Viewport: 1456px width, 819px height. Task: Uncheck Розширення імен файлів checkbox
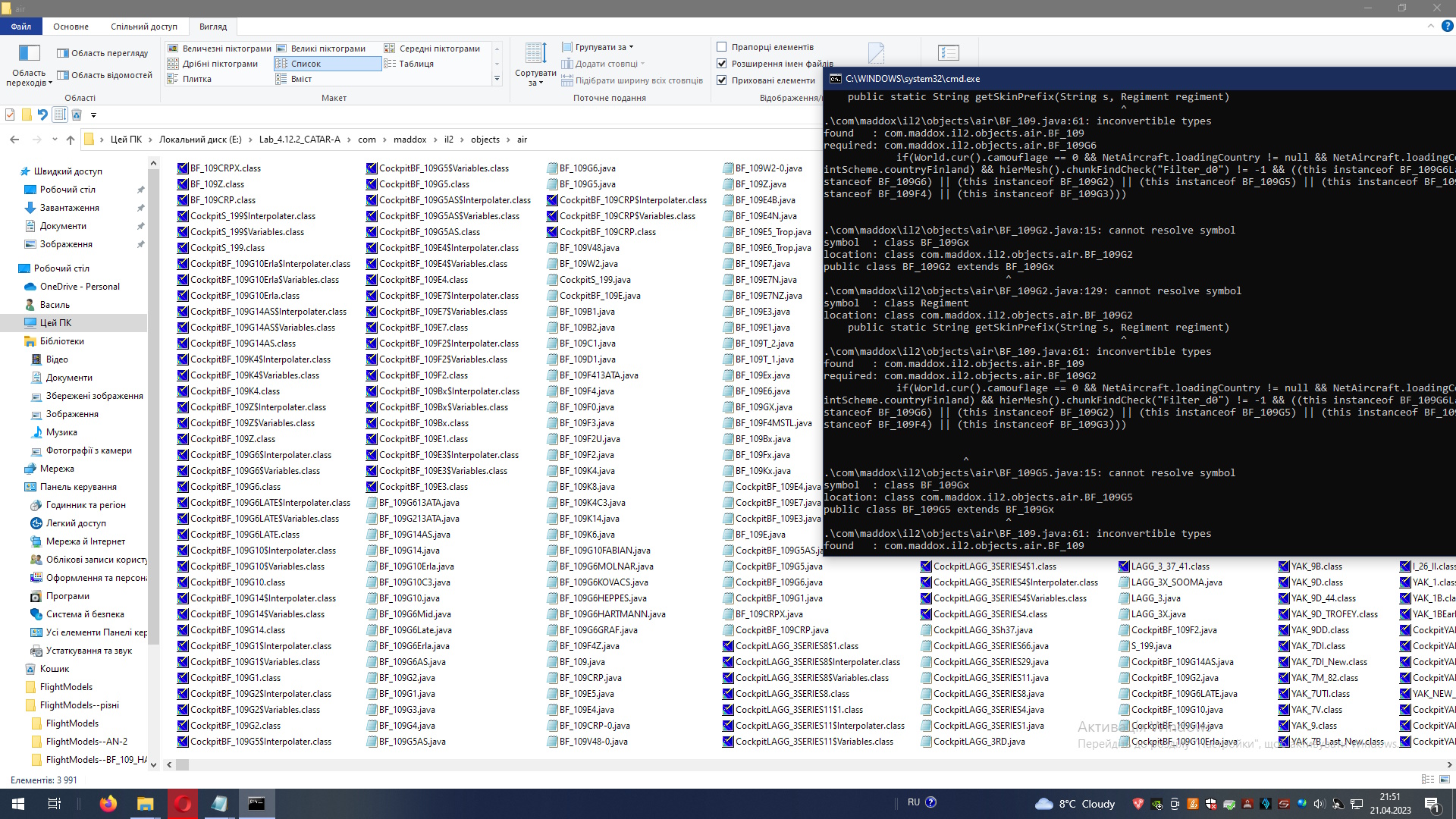(722, 64)
